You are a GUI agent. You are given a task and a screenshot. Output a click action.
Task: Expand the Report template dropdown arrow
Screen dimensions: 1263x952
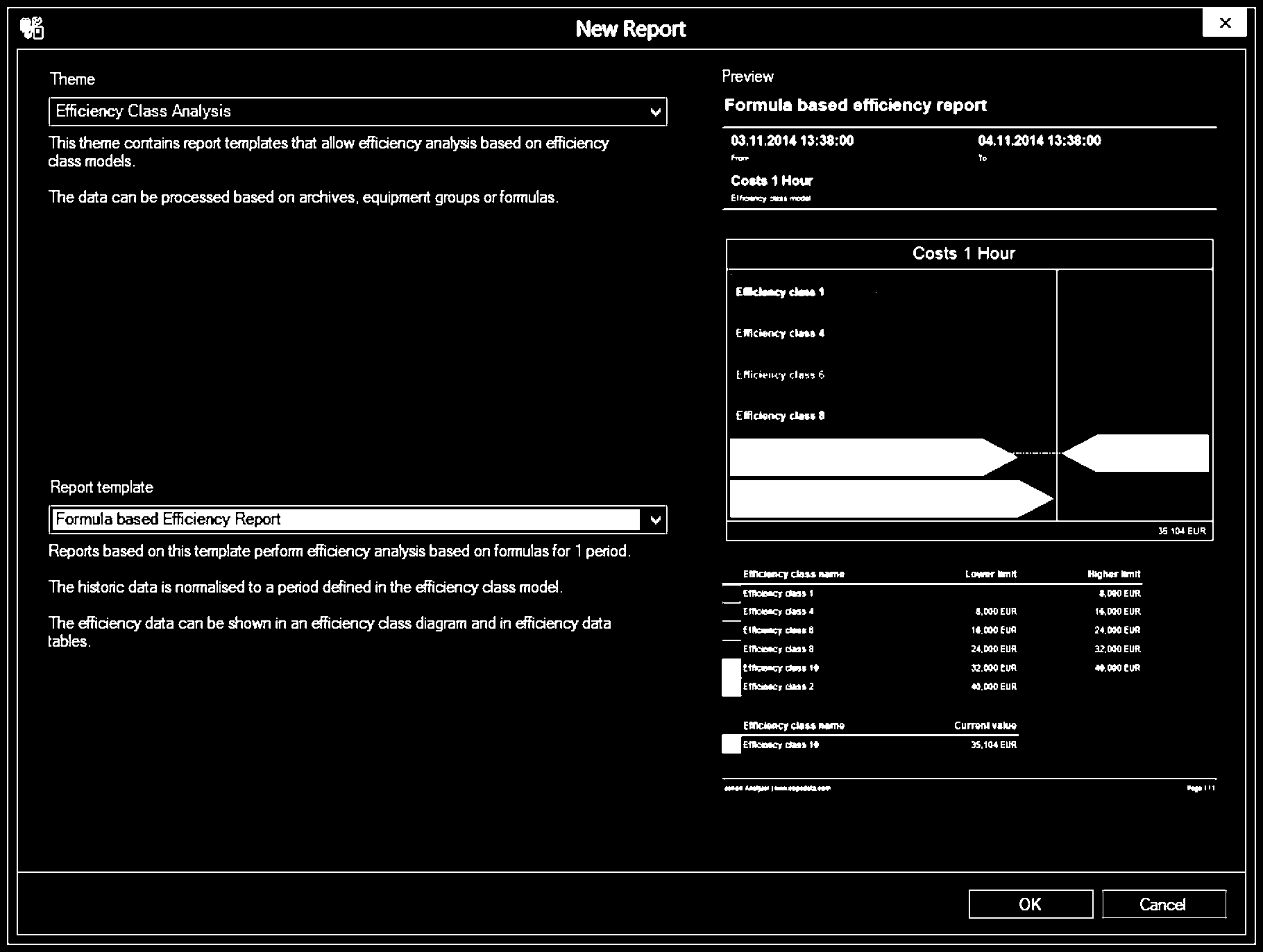(x=655, y=520)
